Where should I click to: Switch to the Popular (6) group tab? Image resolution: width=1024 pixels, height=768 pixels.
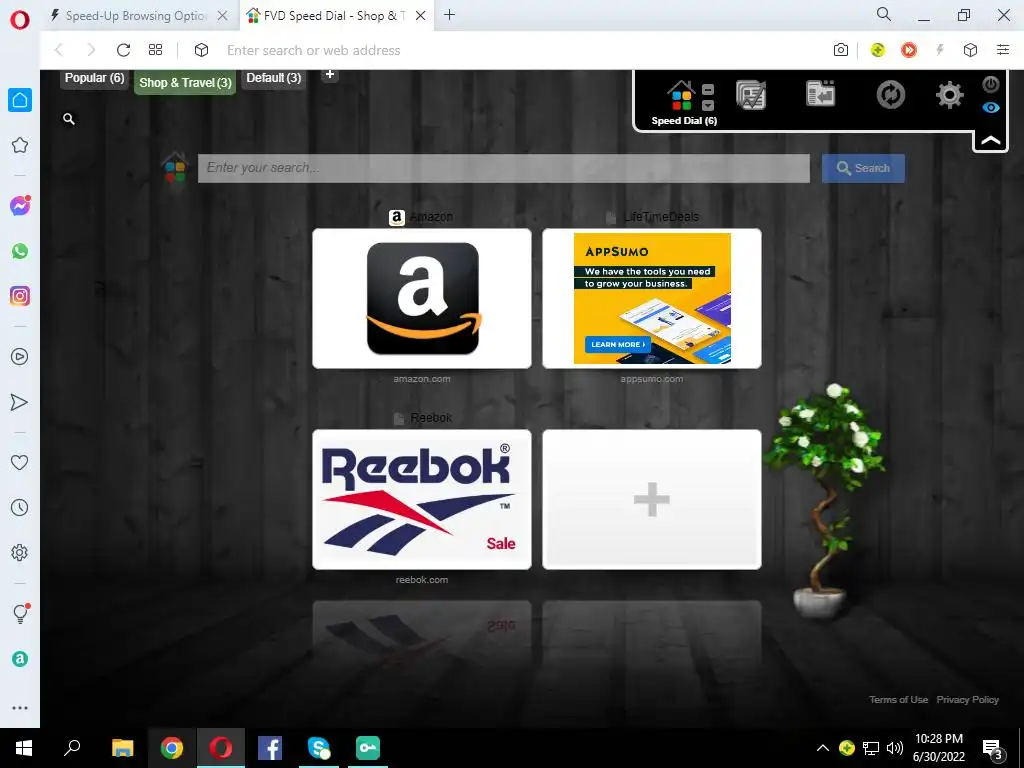[x=94, y=78]
